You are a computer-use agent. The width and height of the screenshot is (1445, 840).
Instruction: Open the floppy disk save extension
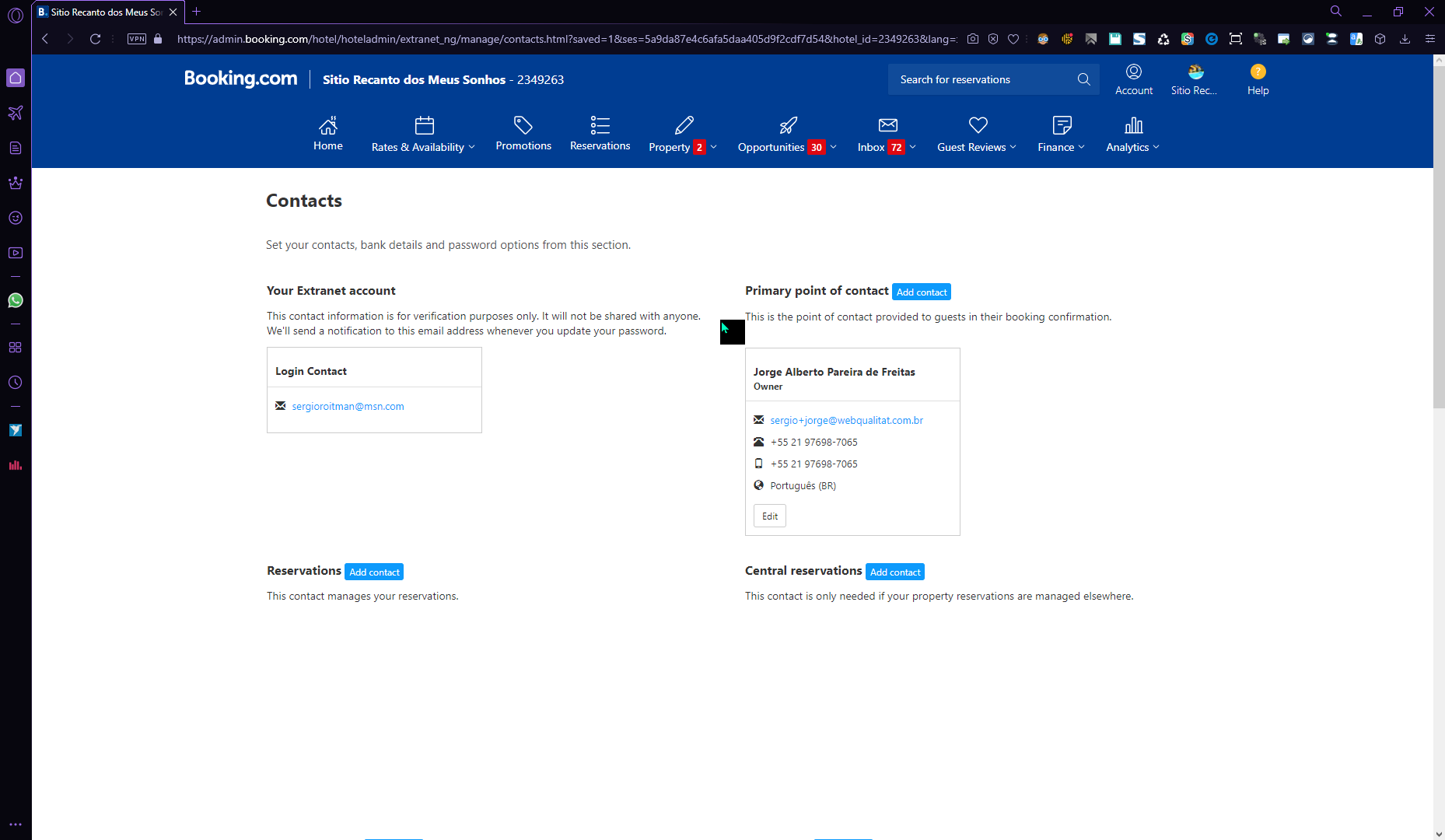1115,39
